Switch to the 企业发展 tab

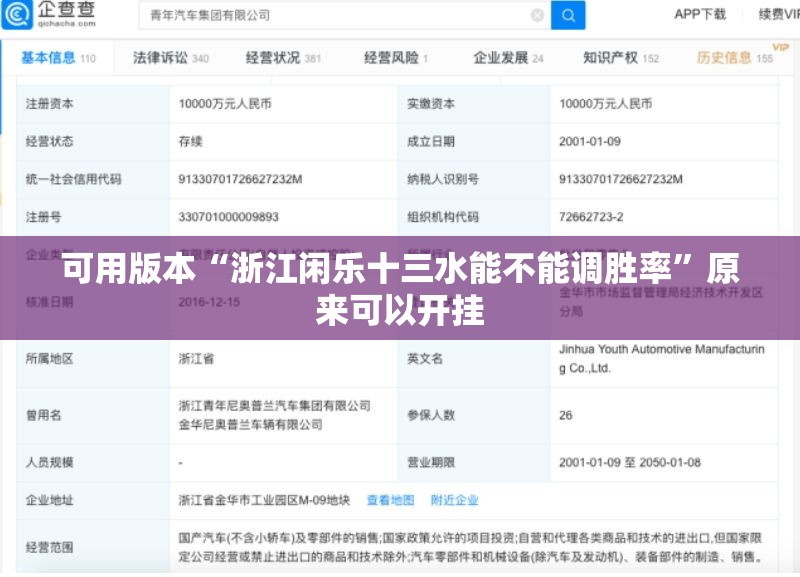[508, 58]
